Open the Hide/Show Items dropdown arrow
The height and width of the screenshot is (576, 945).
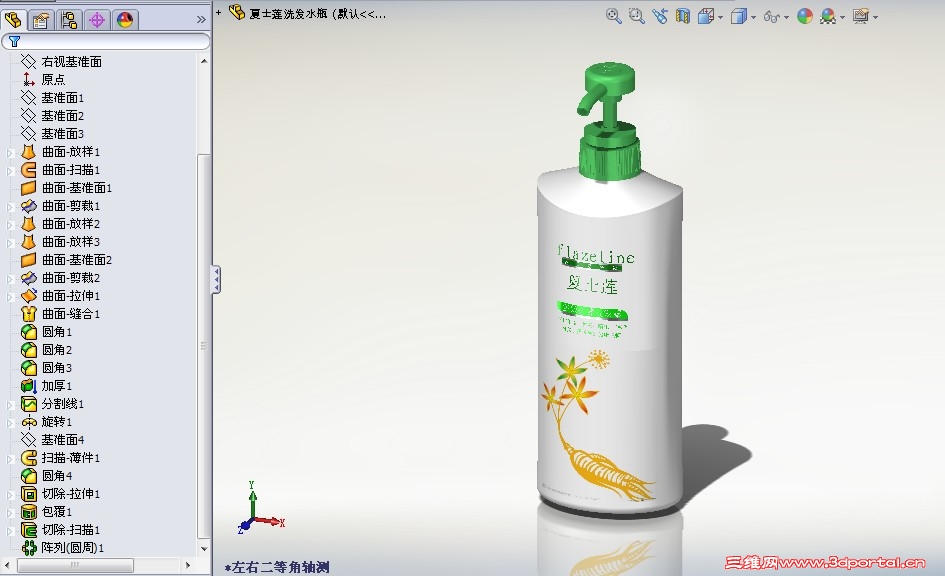pyautogui.click(x=786, y=17)
